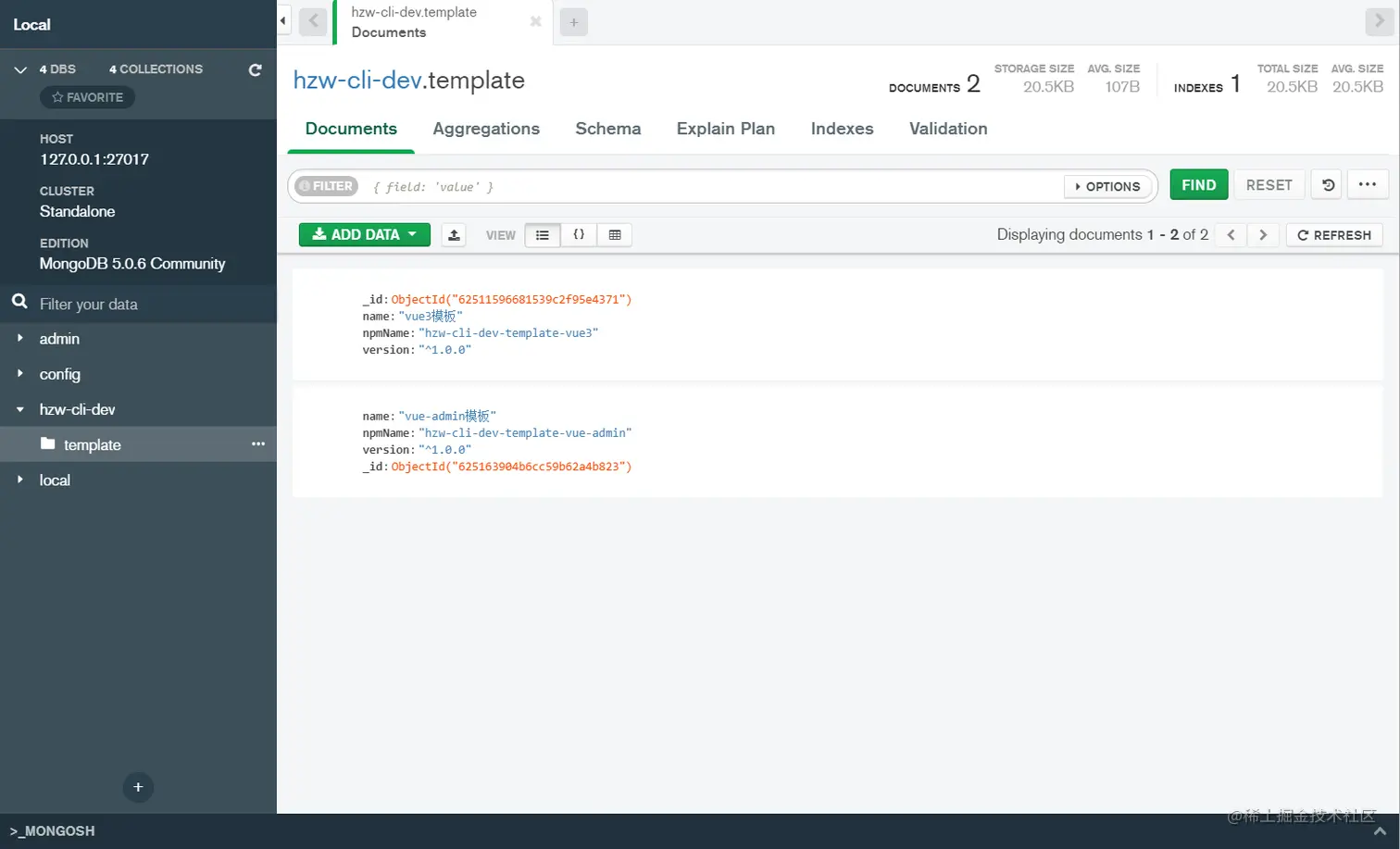Run the query with Find

point(1199,185)
